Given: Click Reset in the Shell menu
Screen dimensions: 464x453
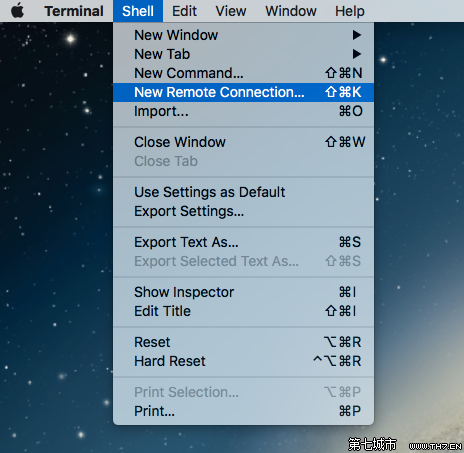Looking at the screenshot, I should 243,342.
